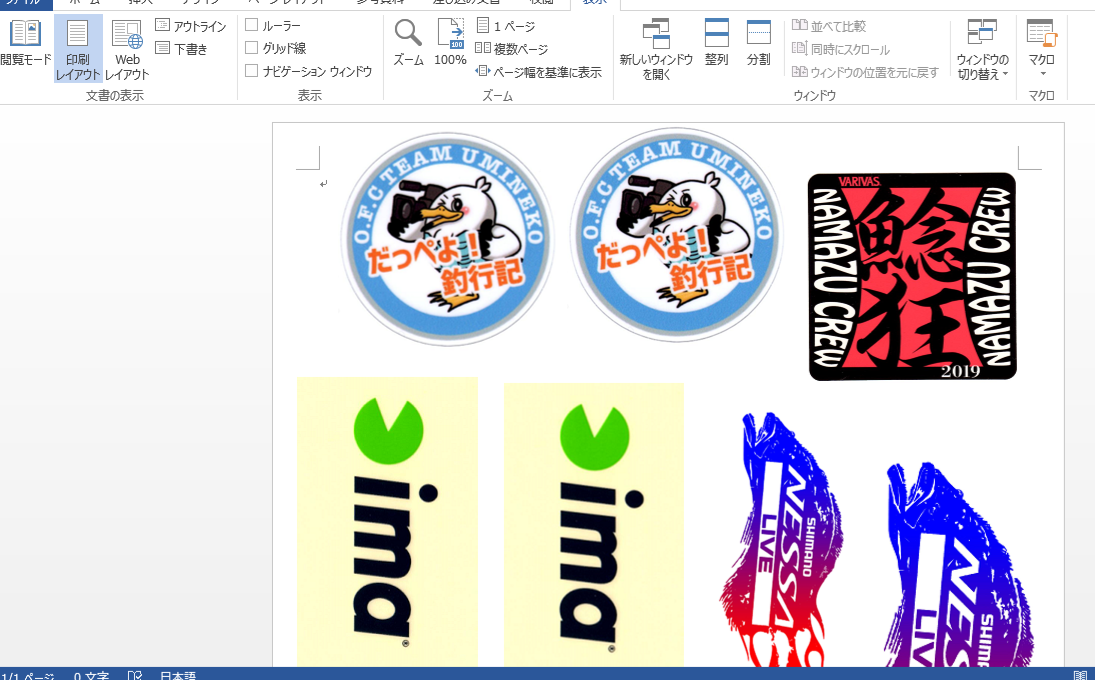Image resolution: width=1095 pixels, height=680 pixels.
Task: Click Synchronous Scrolling (同時にスクロール)
Action: coord(841,49)
